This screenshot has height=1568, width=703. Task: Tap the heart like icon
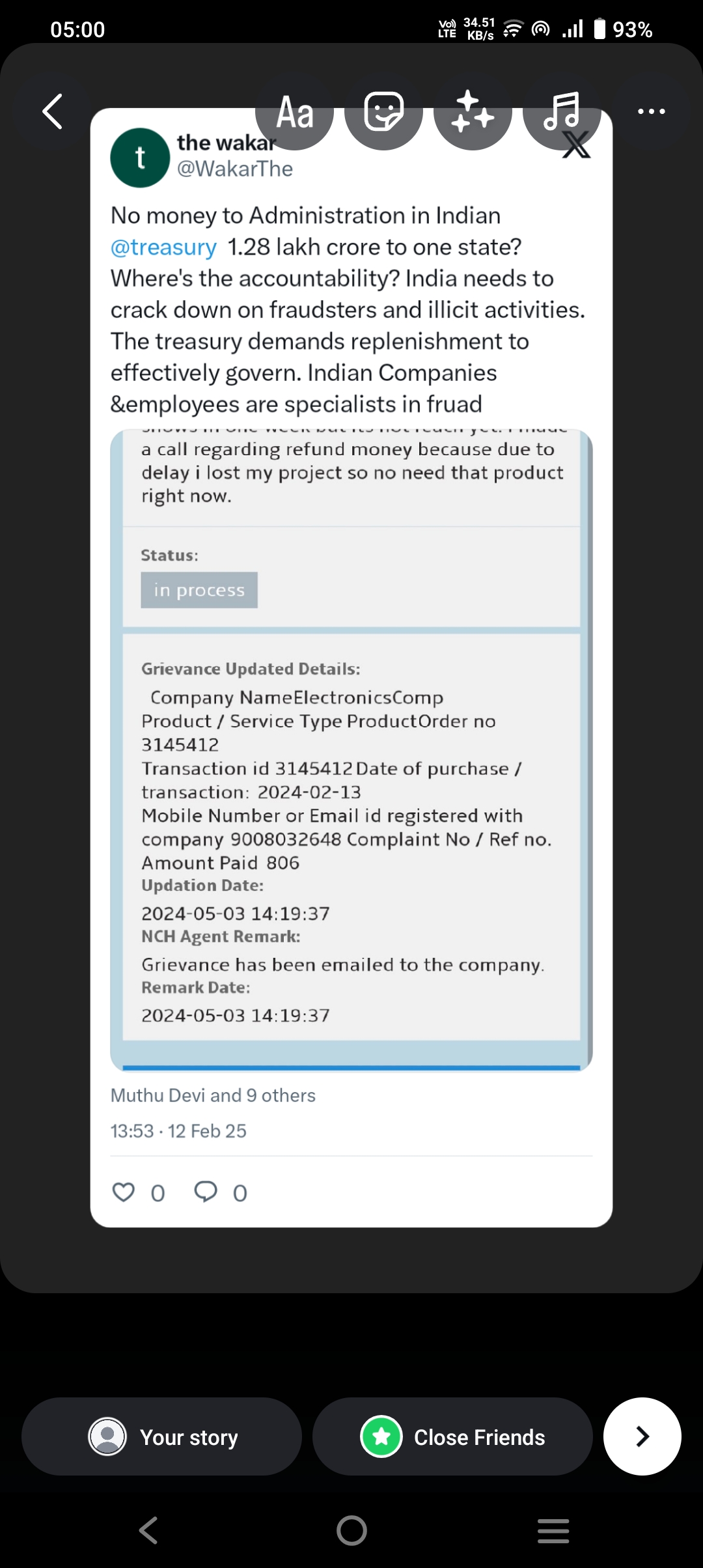coord(124,1192)
